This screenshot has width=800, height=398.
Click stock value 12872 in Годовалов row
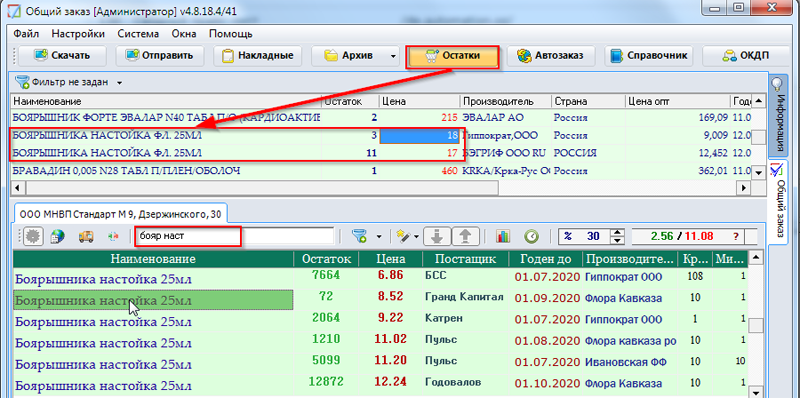pyautogui.click(x=326, y=382)
